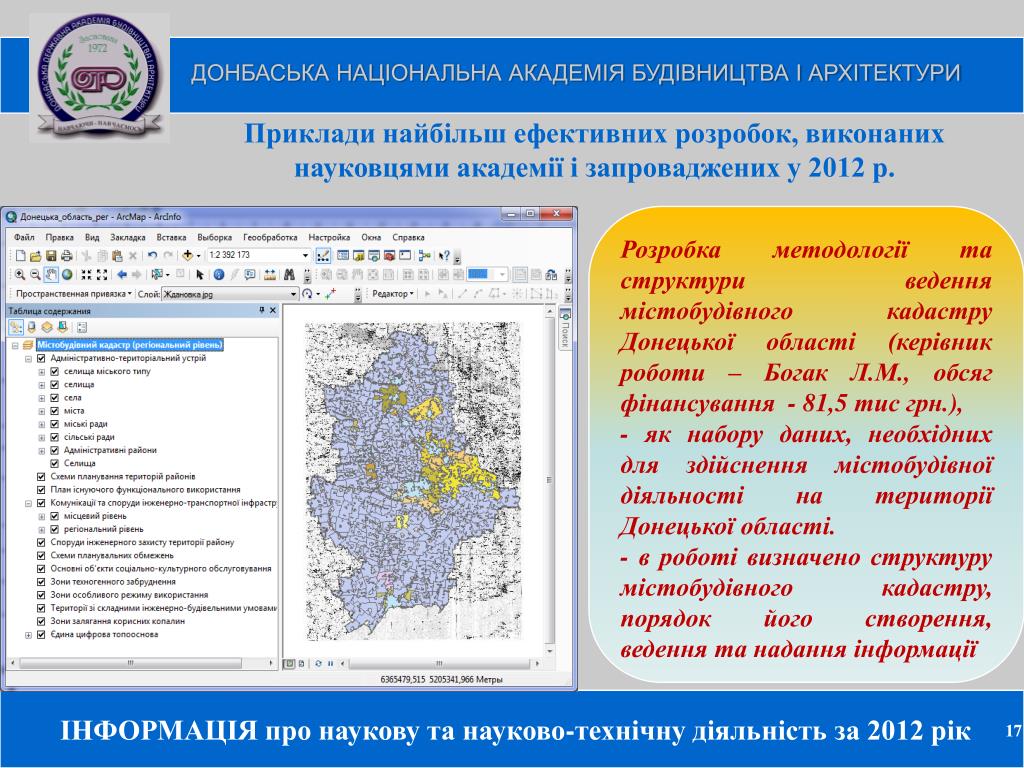Open the 'Поиск' docked side tab
This screenshot has height=768, width=1024.
(565, 329)
